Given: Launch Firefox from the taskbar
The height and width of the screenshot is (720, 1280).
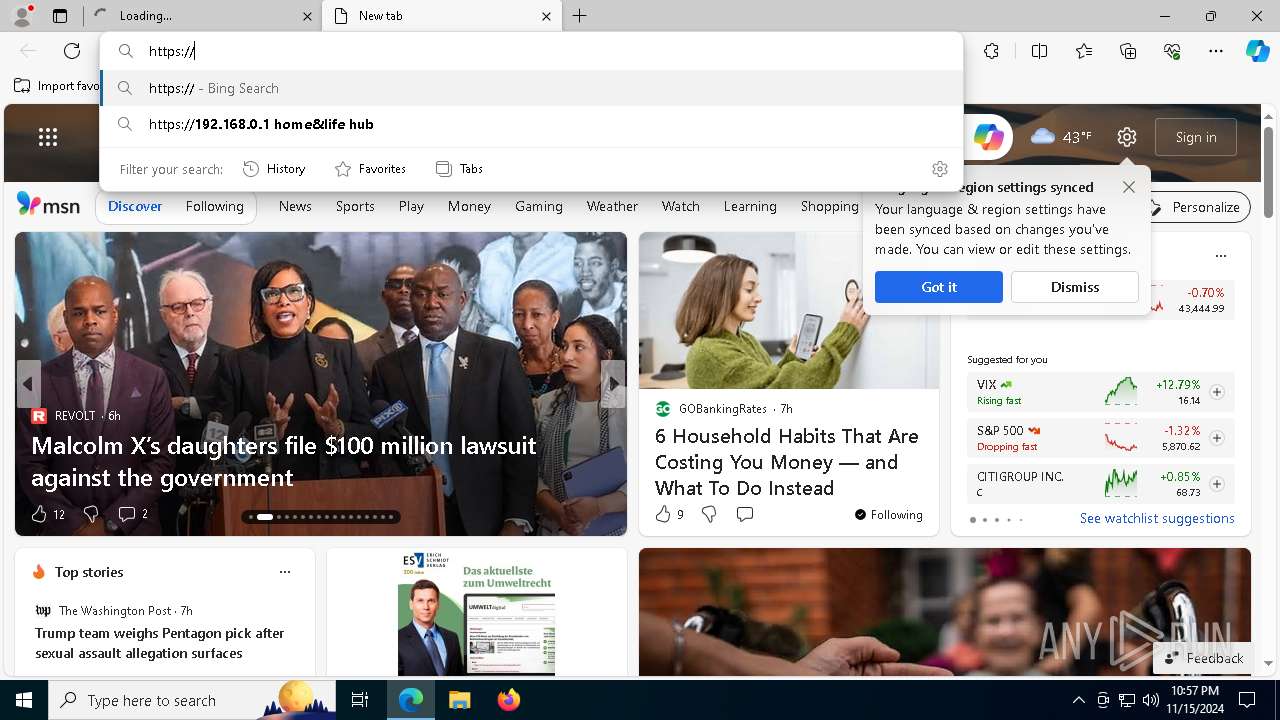Looking at the screenshot, I should coord(508,700).
